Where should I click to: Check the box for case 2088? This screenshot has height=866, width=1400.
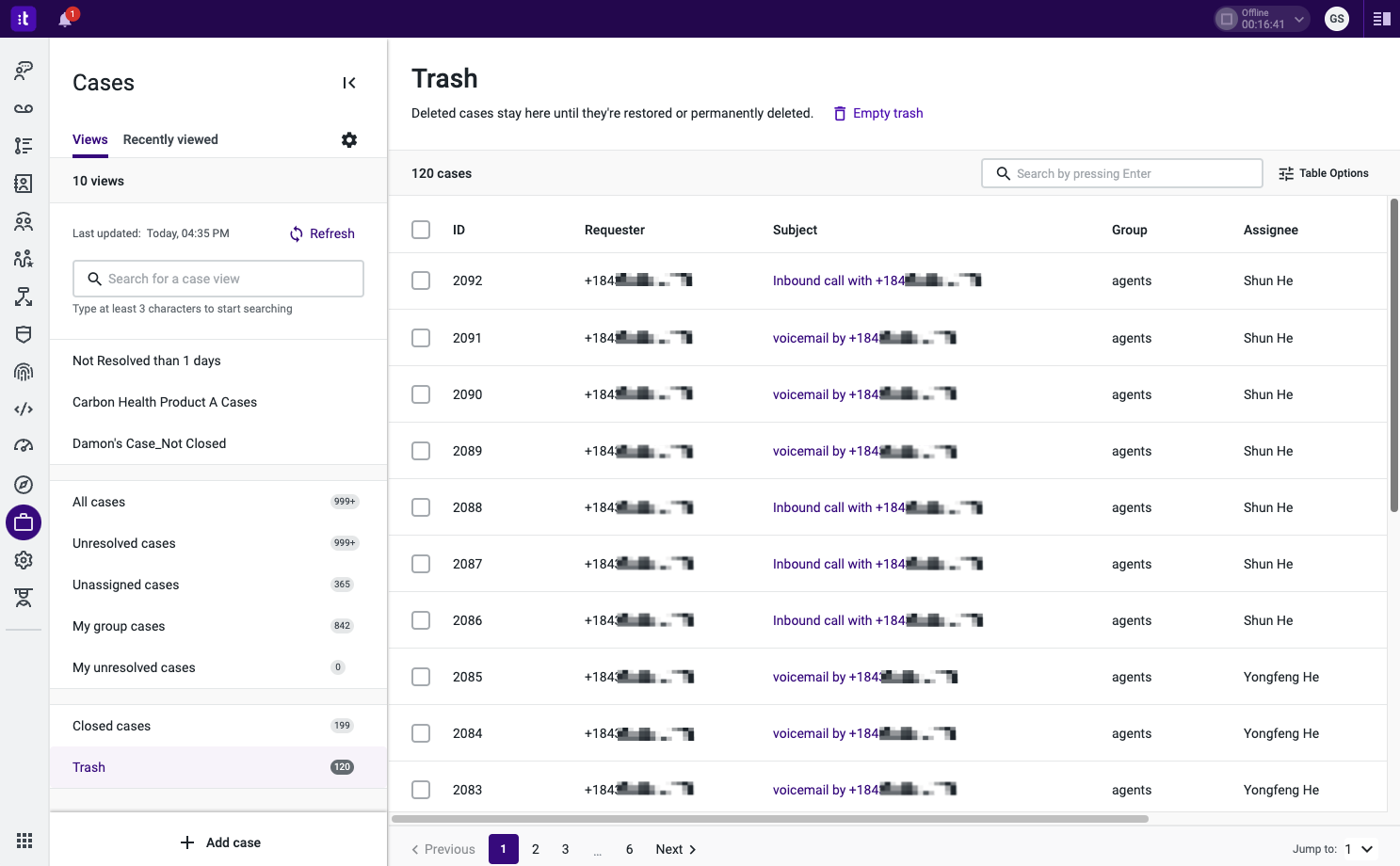click(421, 507)
